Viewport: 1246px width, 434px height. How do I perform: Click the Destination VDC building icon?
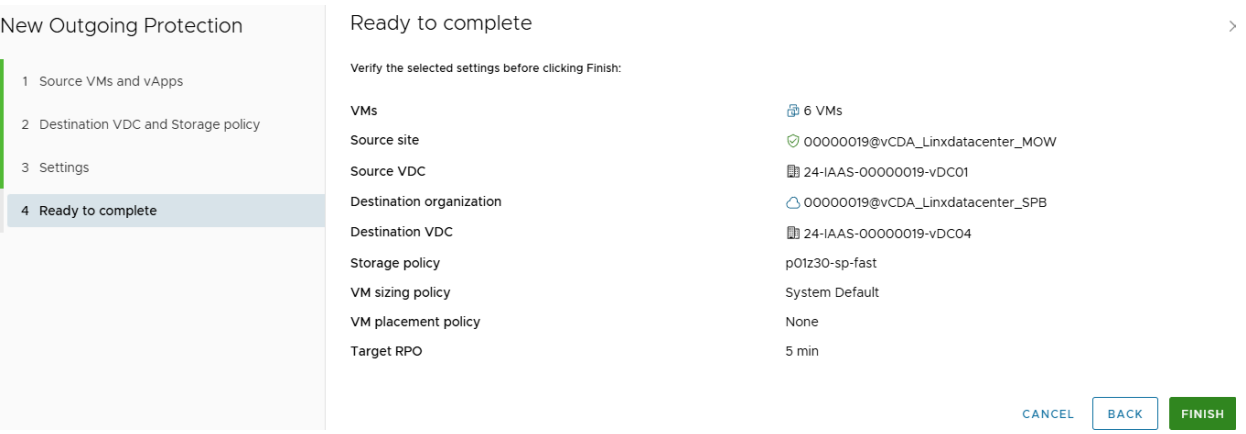pos(792,232)
